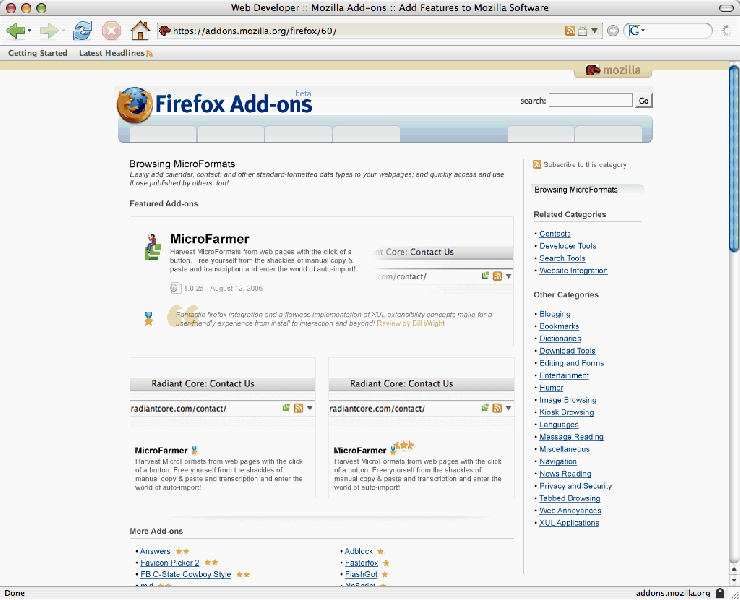
Task: Open the Fasterfox add-on link
Action: tap(362, 563)
